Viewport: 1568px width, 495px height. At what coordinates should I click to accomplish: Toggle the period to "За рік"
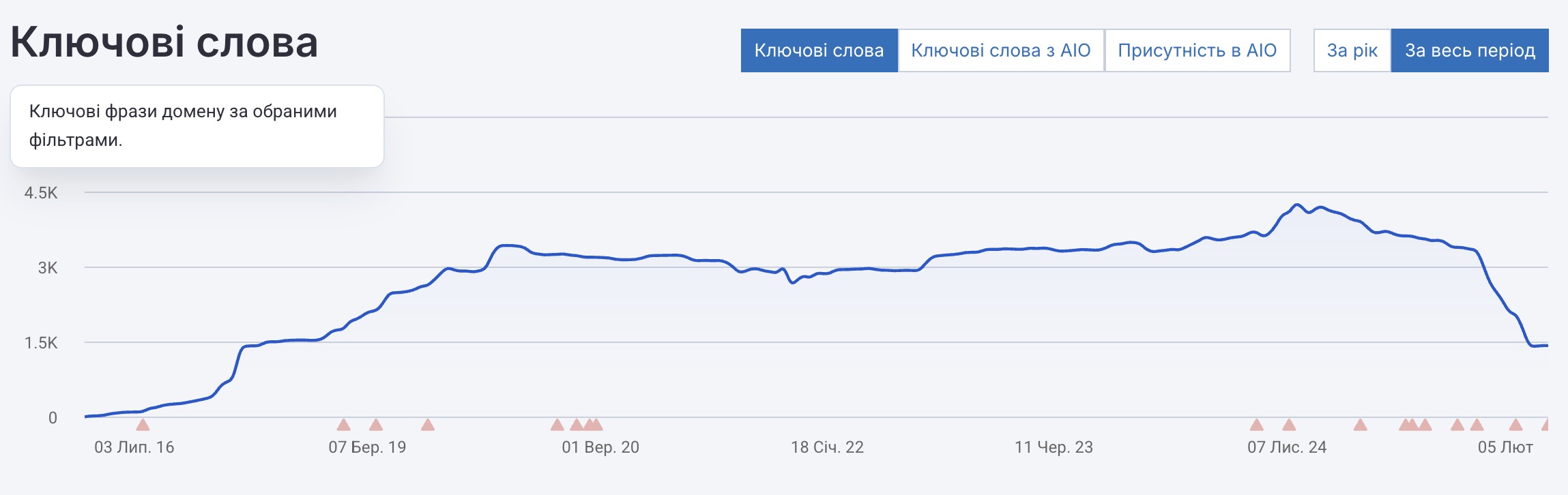click(x=1352, y=50)
